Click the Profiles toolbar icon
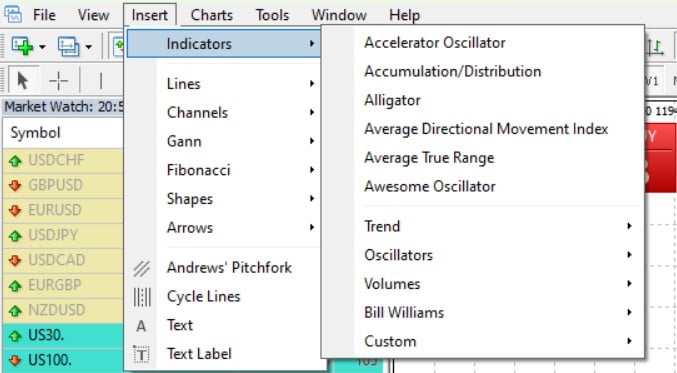This screenshot has width=677, height=373. pyautogui.click(x=68, y=46)
